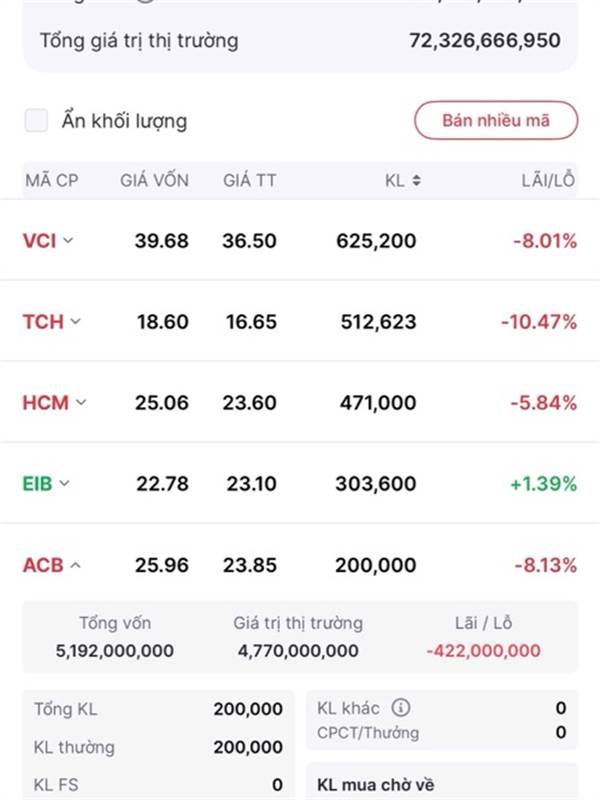This screenshot has height=800, width=600.
Task: Select the EIB +1.39% profit value
Action: pos(543,484)
